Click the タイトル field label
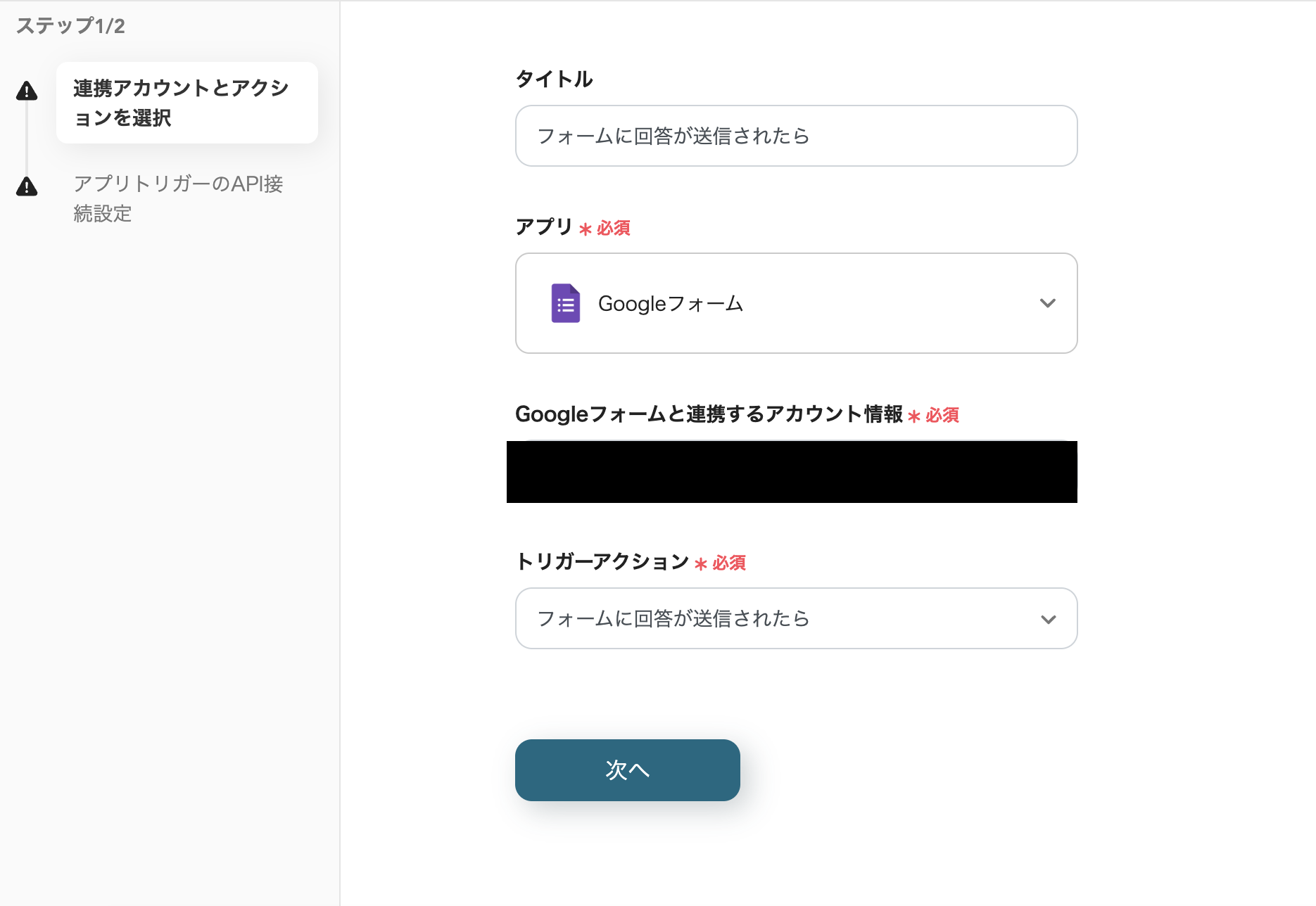Screen dimensions: 1316x906 coord(554,79)
